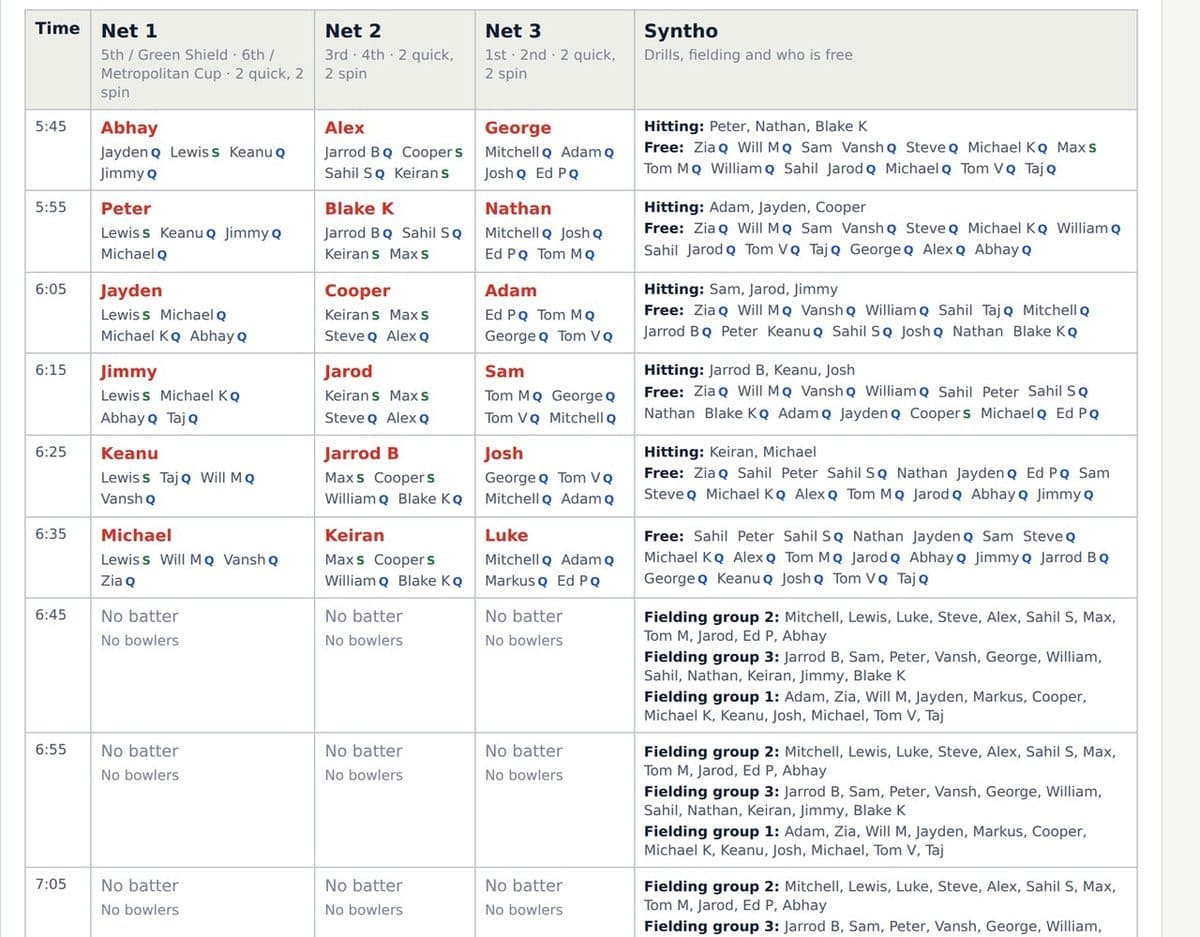
Task: Click red batter name Sam in Net 3
Action: 504,371
